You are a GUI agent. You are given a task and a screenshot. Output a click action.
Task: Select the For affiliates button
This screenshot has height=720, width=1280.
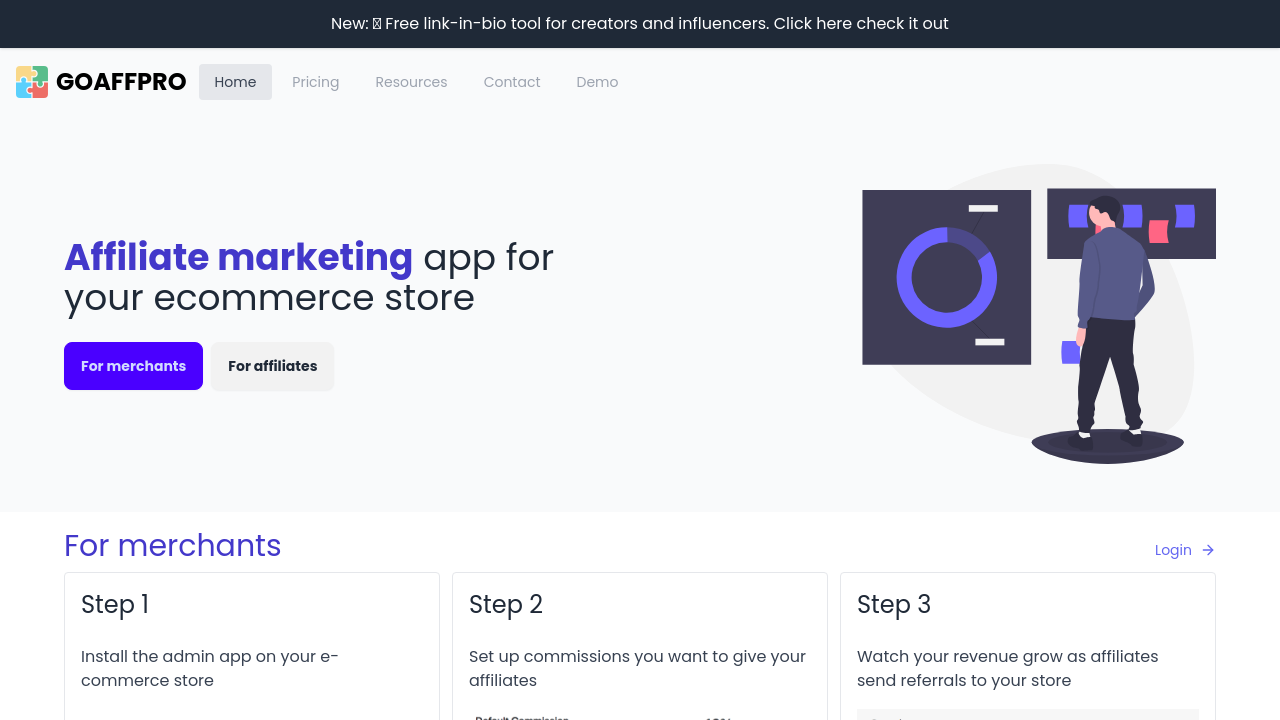pos(272,366)
